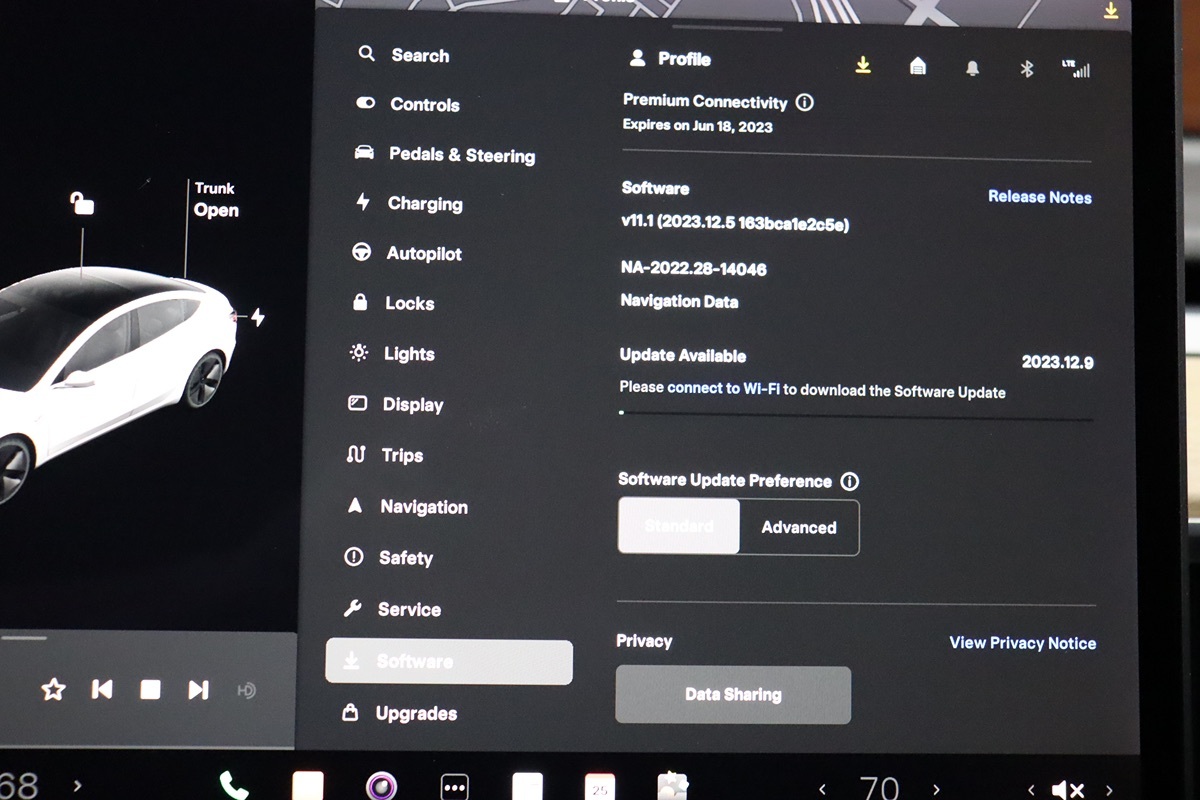
Task: Open the Display settings menu
Action: tap(412, 405)
